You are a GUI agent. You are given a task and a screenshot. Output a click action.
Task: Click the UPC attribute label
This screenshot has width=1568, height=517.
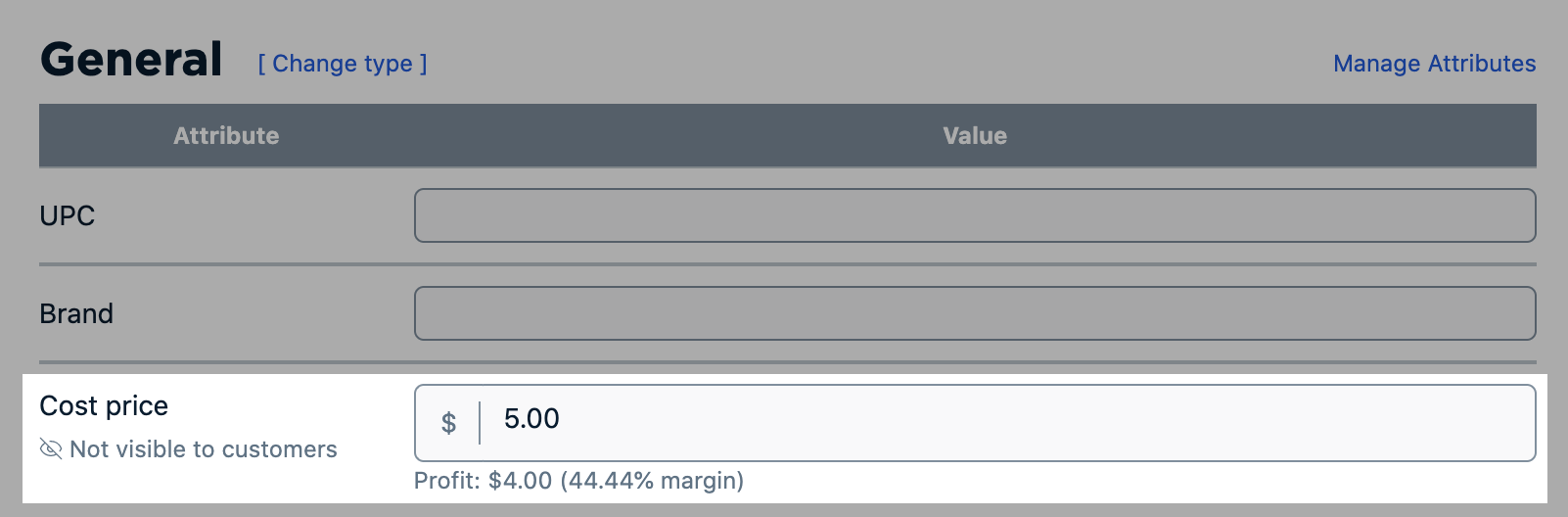[68, 216]
